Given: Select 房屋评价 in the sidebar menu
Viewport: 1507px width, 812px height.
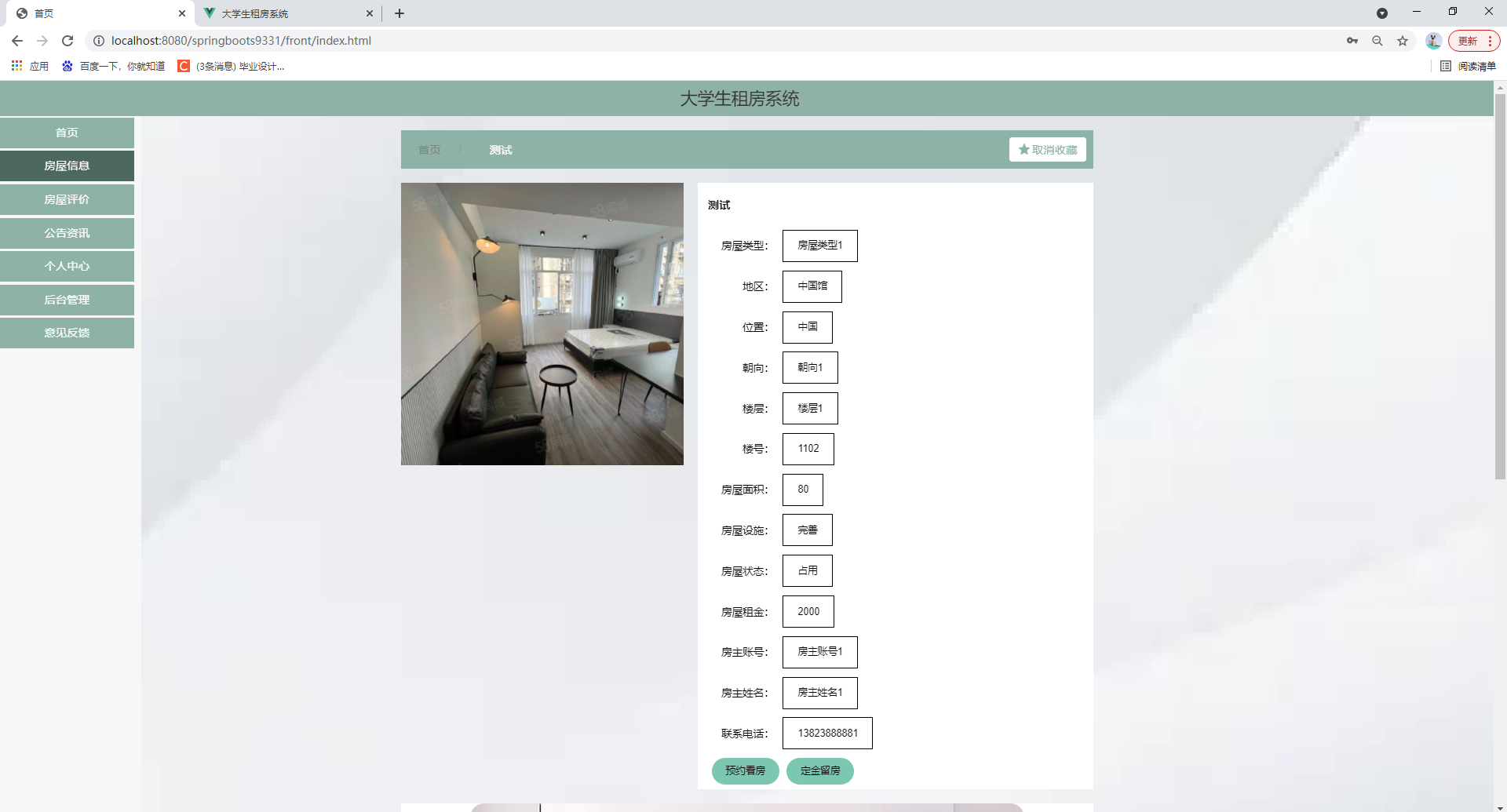Looking at the screenshot, I should 67,199.
